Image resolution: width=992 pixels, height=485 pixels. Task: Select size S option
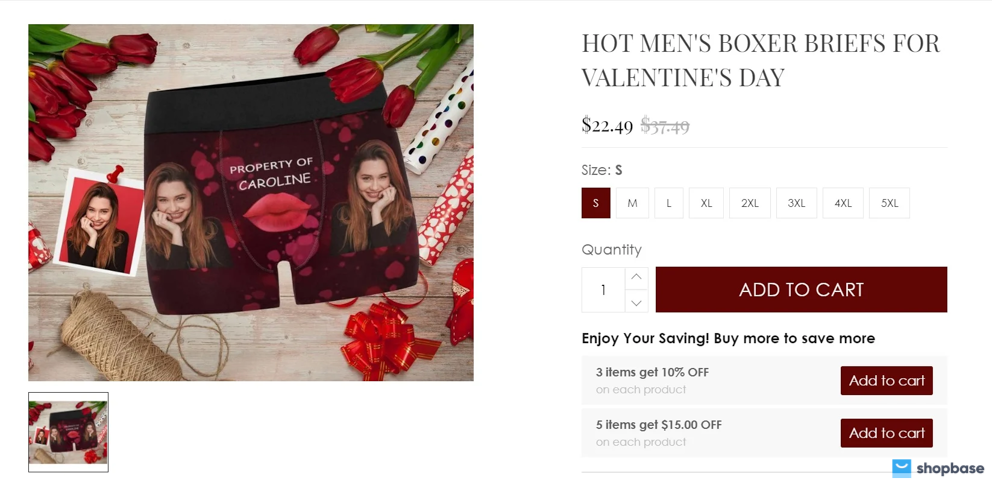point(596,203)
